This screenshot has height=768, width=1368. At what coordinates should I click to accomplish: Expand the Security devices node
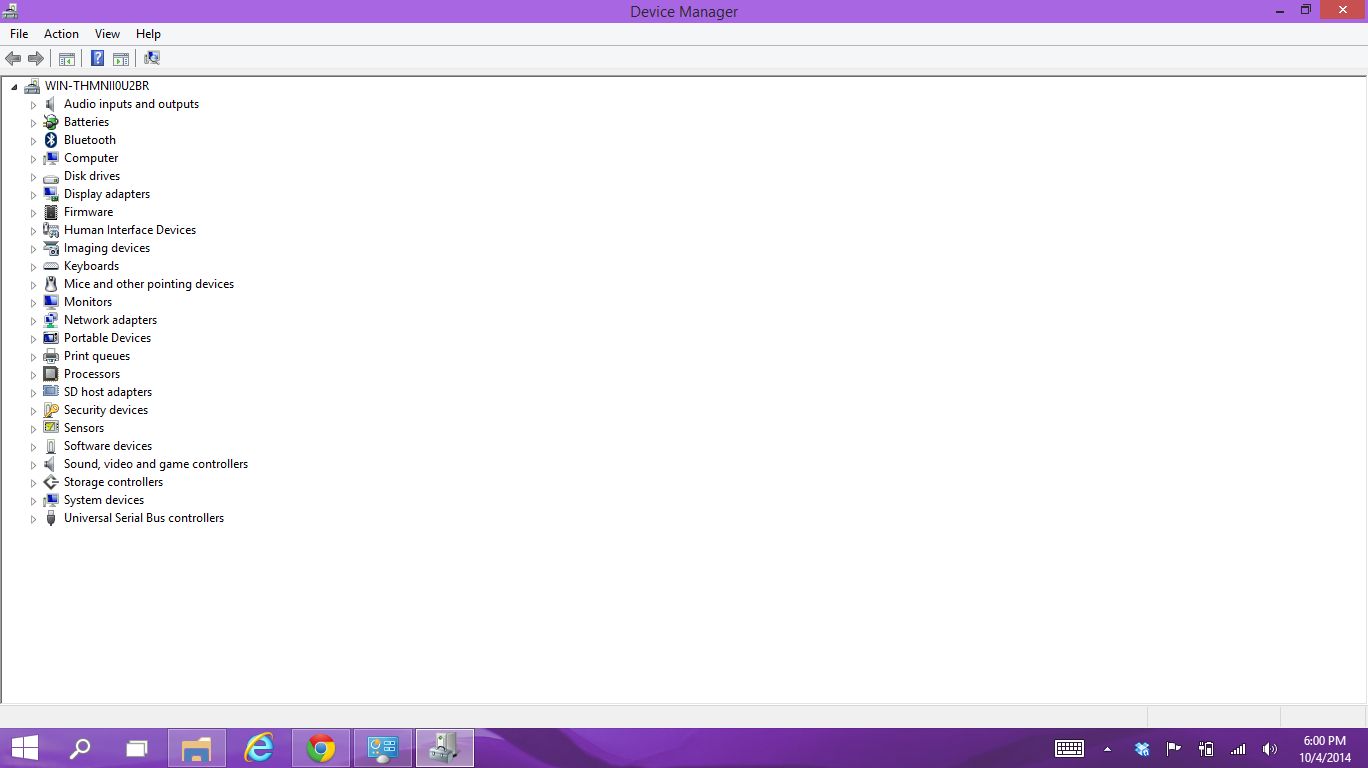point(33,411)
